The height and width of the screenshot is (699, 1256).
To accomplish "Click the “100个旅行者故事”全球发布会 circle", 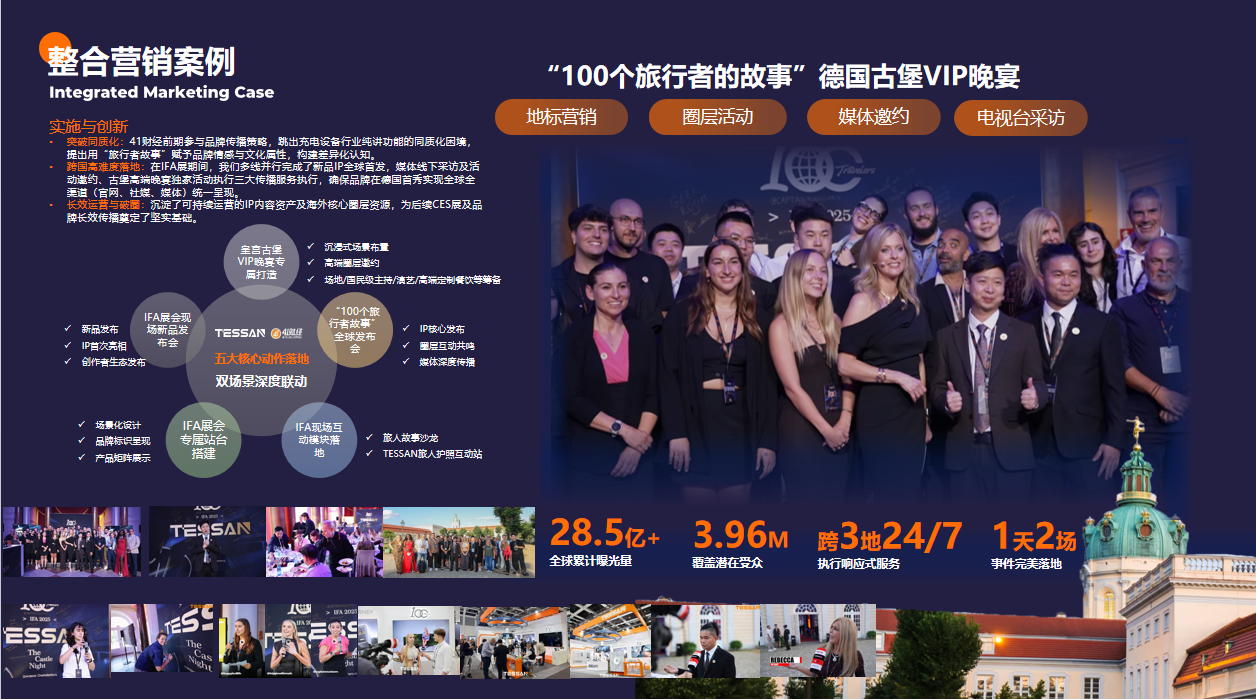I will point(355,329).
